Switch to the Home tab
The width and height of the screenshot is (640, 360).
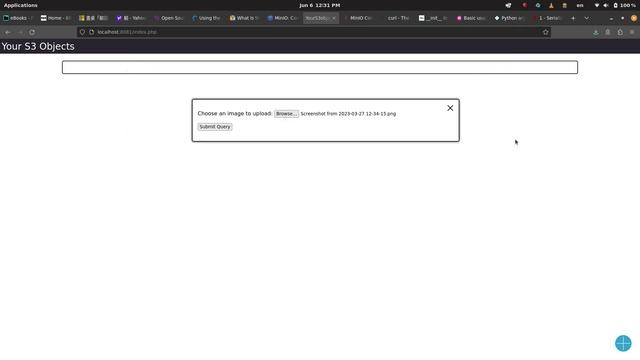click(56, 18)
